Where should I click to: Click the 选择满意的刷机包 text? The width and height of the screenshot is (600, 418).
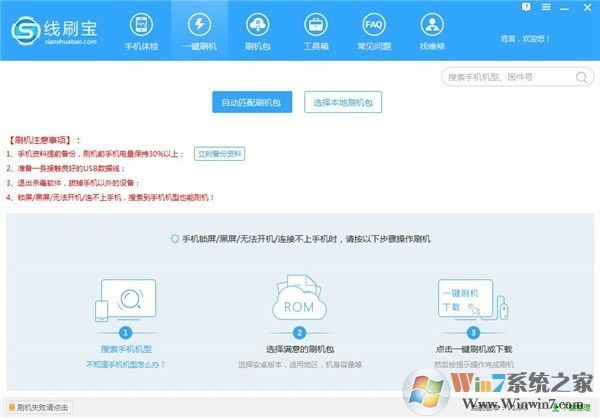[x=300, y=349]
